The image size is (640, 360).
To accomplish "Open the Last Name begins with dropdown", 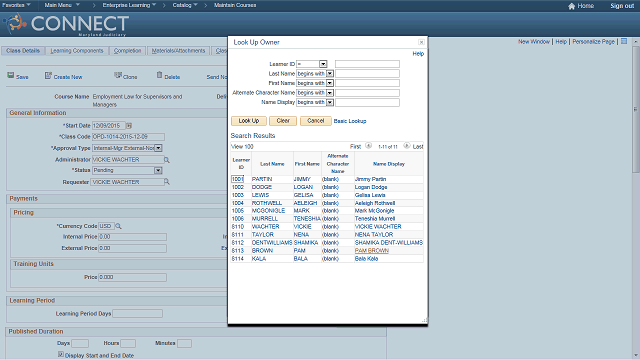I will click(x=330, y=73).
